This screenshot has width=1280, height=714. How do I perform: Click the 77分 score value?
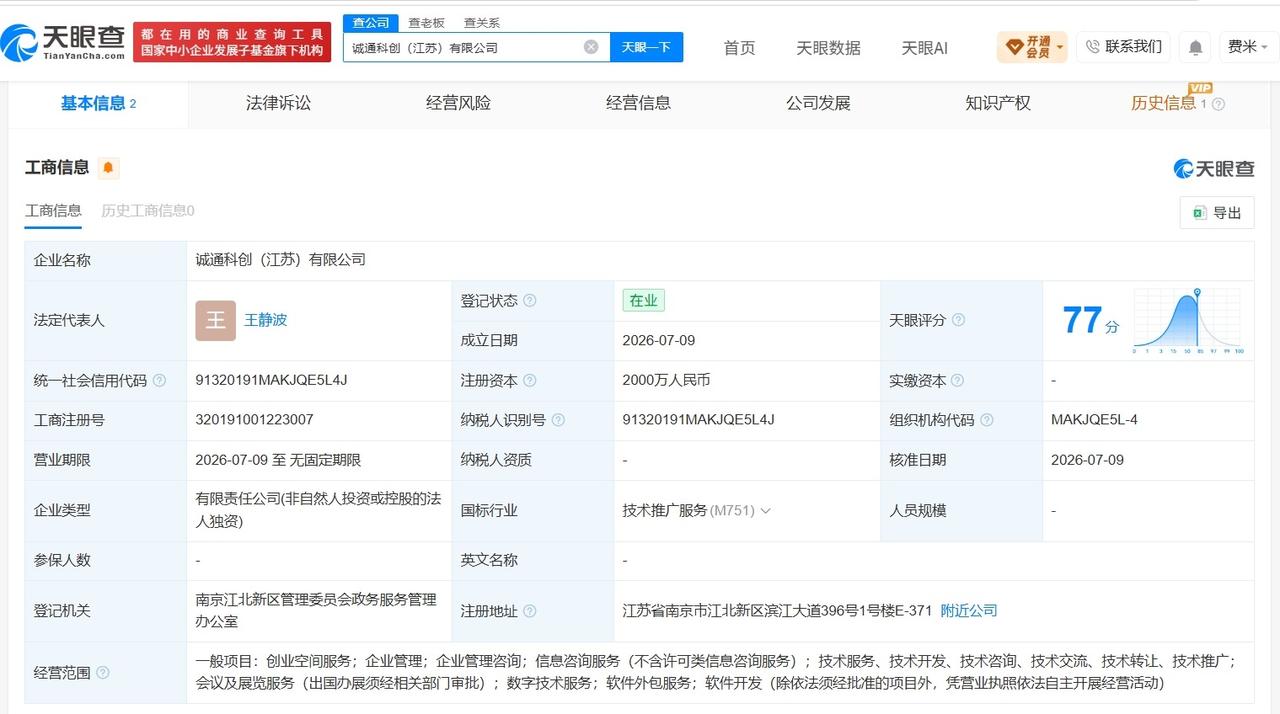tap(1090, 321)
